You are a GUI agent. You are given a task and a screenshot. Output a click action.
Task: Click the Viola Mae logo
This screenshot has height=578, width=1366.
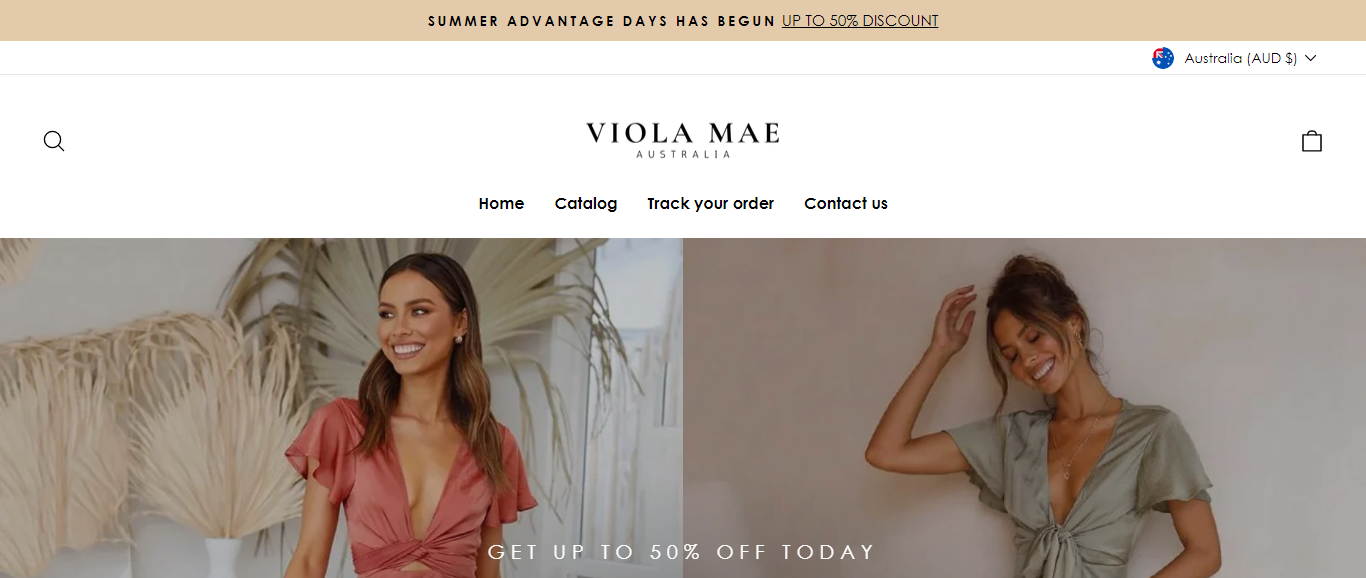tap(683, 140)
